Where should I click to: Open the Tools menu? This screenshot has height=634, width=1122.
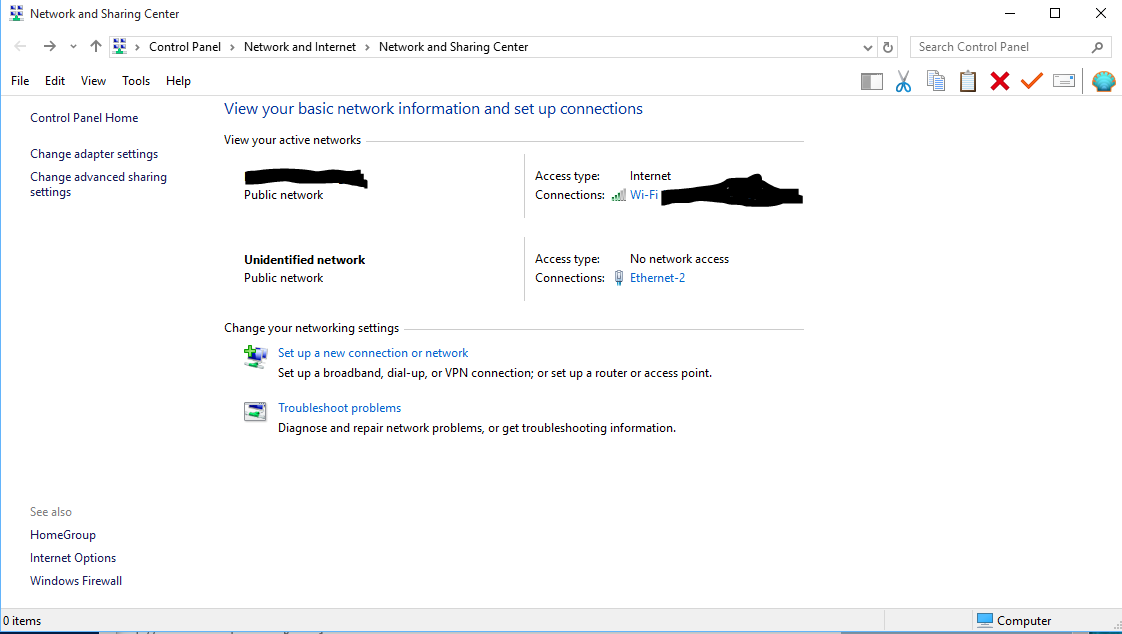136,81
